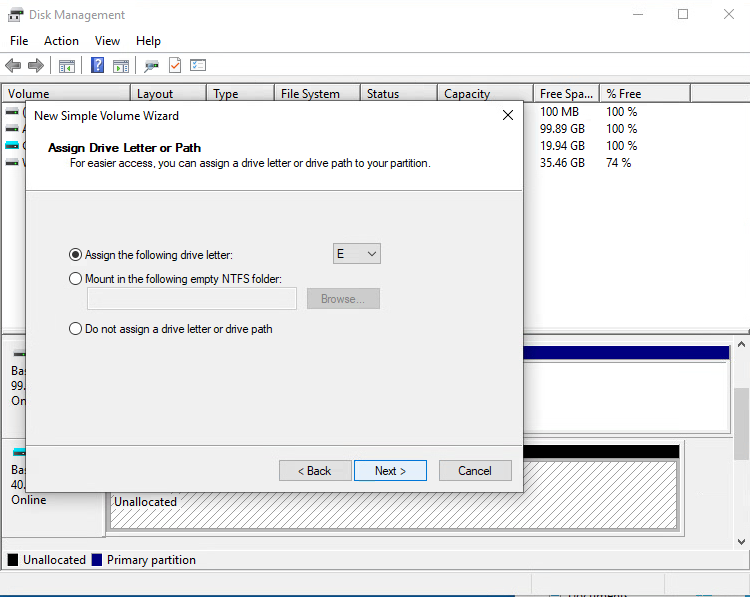Viewport: 750px width, 597px height.
Task: Open the drive letter E dropdown
Action: 357,254
